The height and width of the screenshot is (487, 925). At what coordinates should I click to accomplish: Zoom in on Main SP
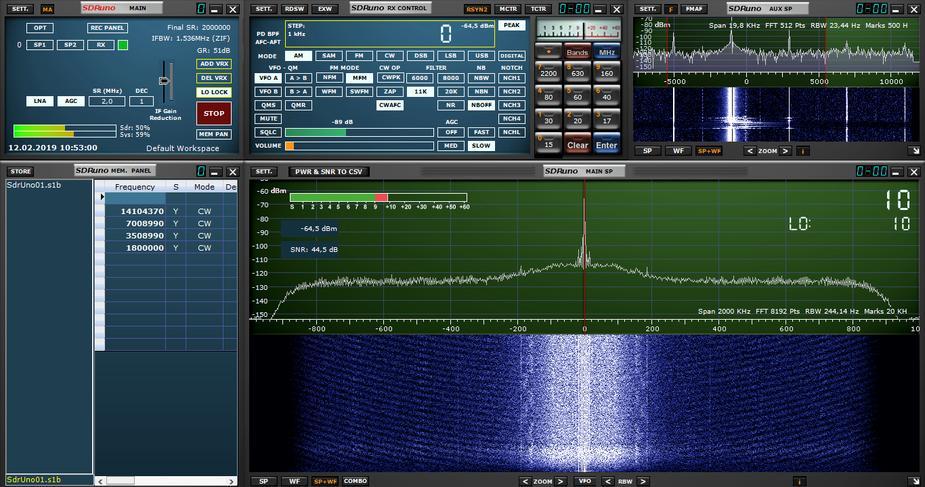point(560,481)
